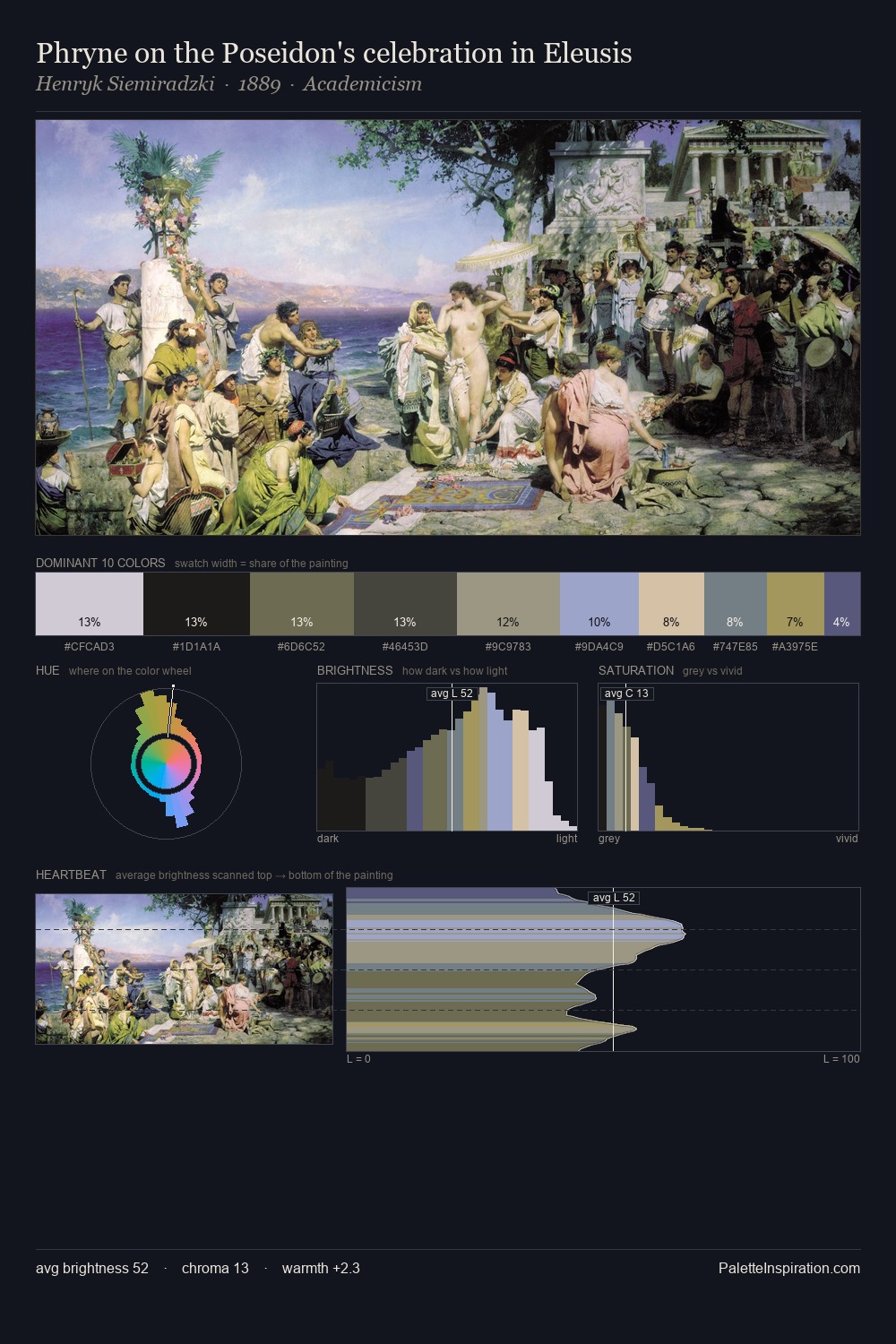Click the footer stat 'avg brightness 52'
The image size is (896, 1344).
point(92,1269)
